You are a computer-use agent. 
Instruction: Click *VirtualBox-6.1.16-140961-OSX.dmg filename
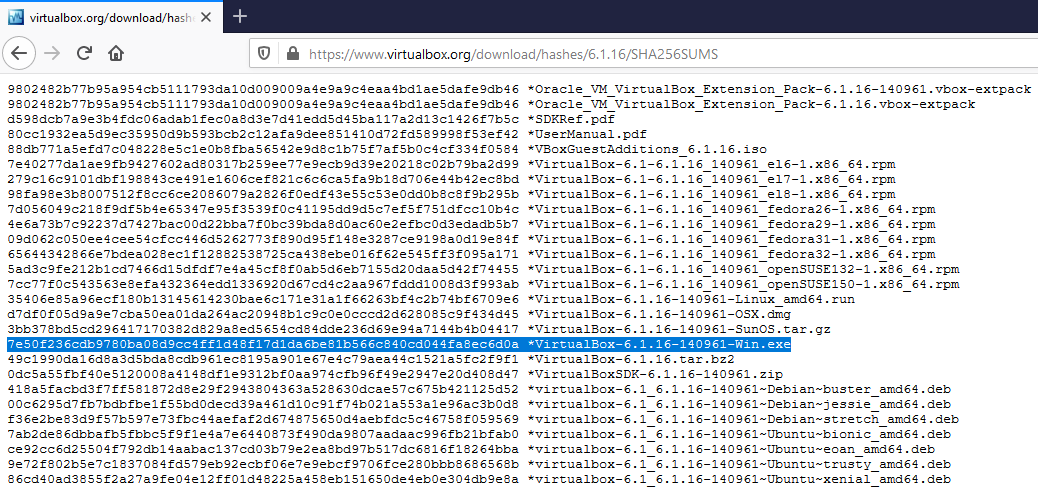click(x=659, y=315)
